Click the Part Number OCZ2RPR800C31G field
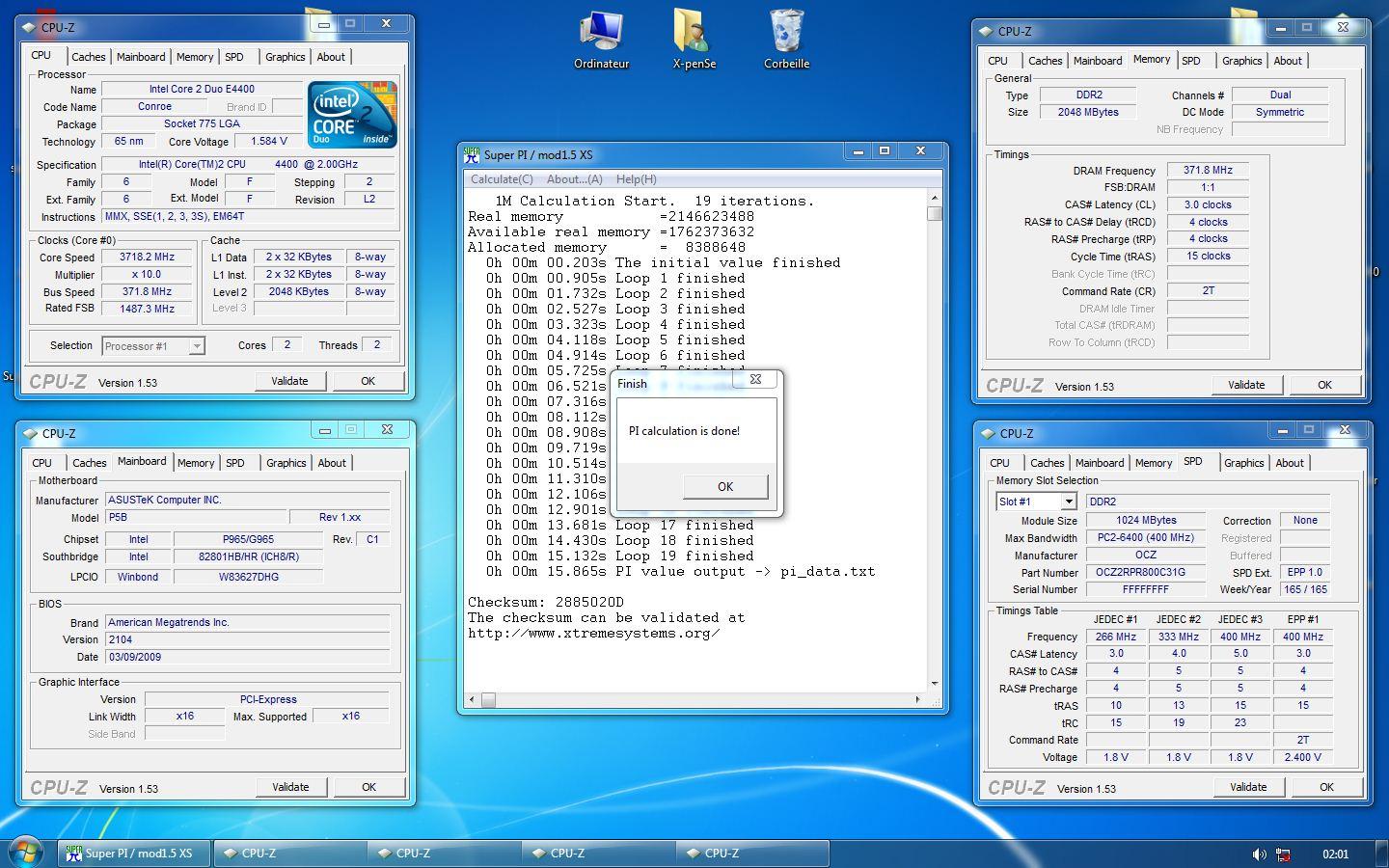 pyautogui.click(x=1145, y=572)
